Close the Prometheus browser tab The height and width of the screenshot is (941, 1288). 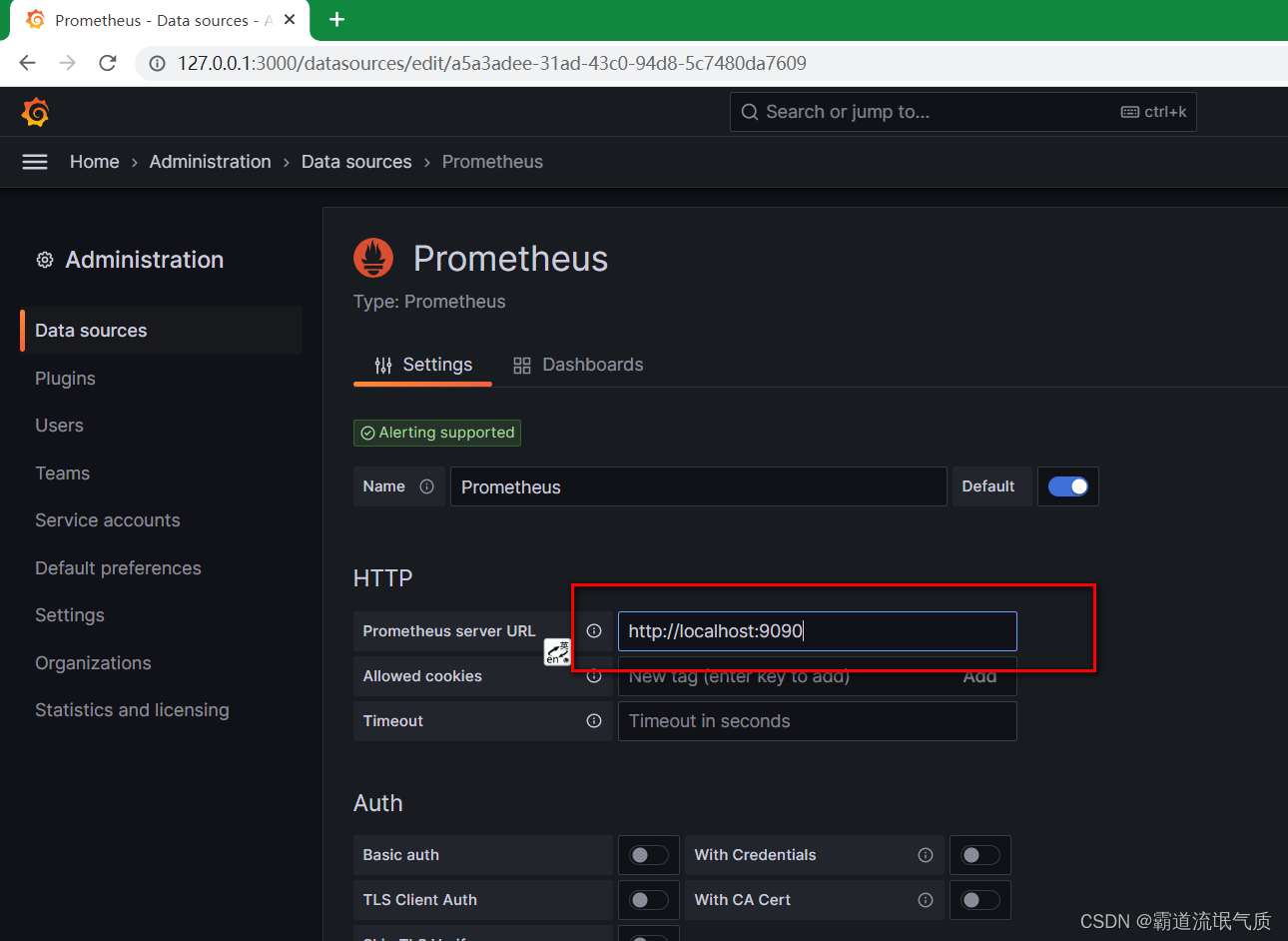coord(290,19)
